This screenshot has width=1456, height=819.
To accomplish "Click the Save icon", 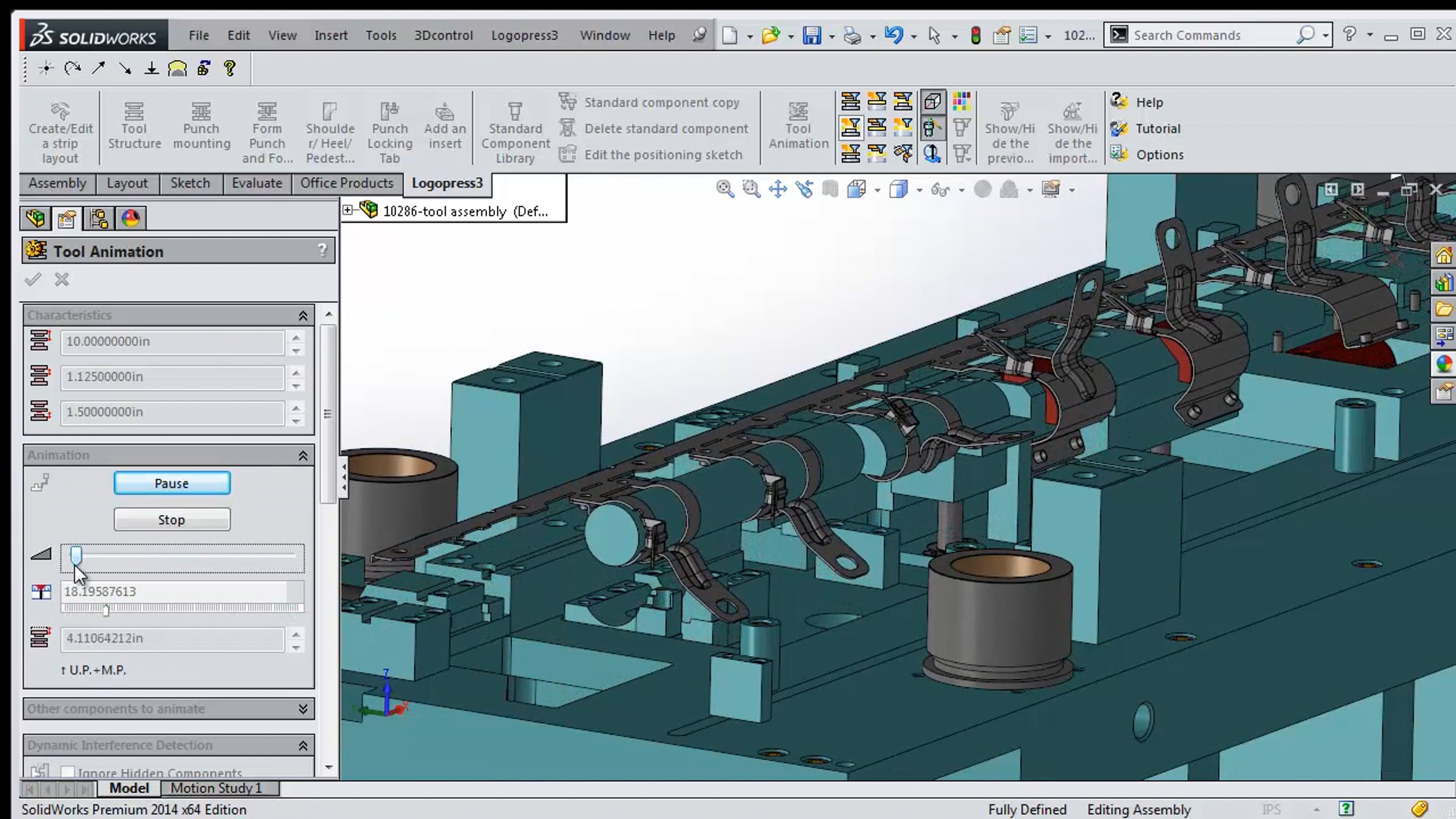I will click(x=811, y=35).
